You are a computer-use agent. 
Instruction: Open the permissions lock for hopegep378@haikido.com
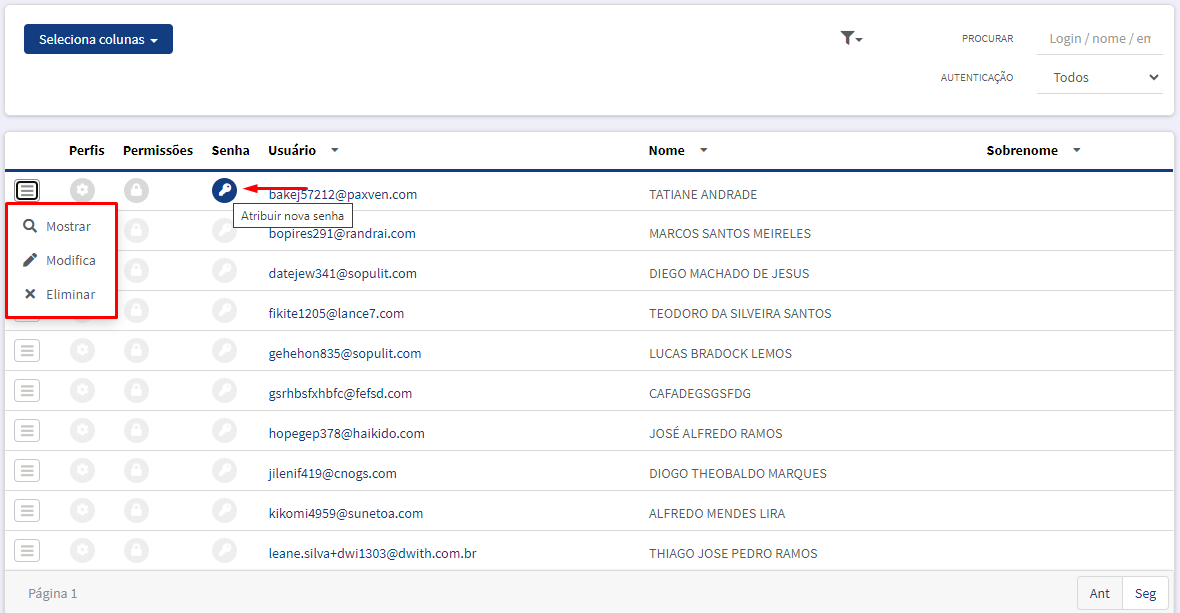click(136, 430)
